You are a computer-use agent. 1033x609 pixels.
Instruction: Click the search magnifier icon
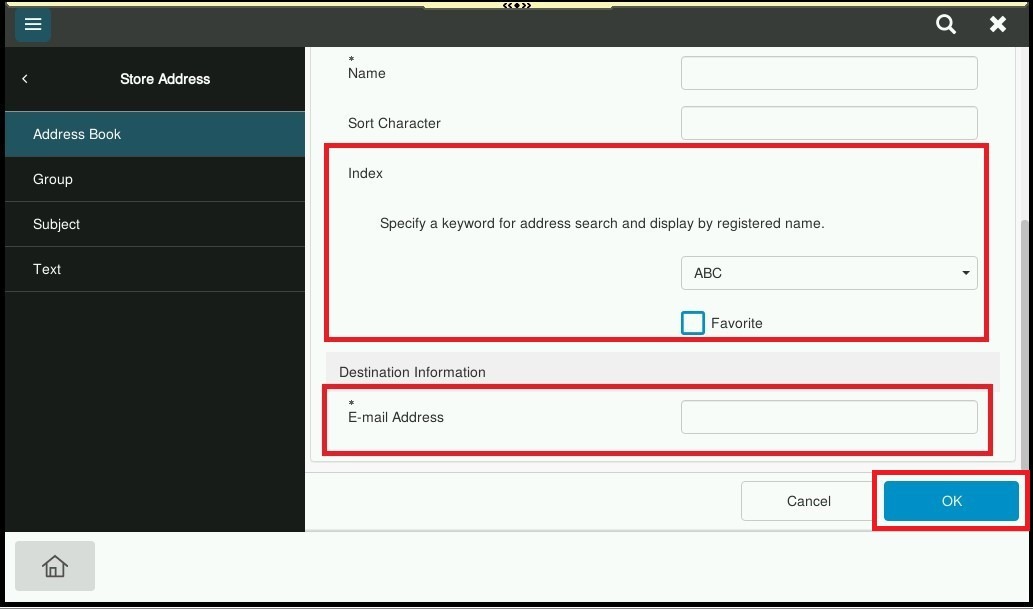945,25
